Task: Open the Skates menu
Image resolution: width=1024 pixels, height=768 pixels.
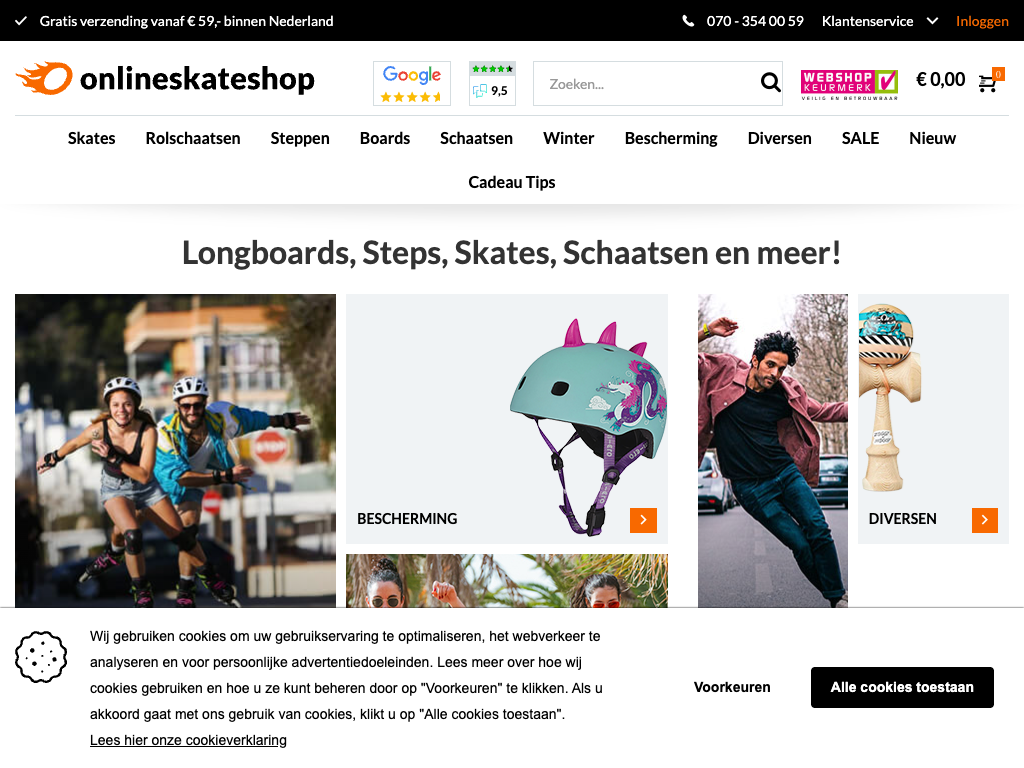Action: point(91,138)
